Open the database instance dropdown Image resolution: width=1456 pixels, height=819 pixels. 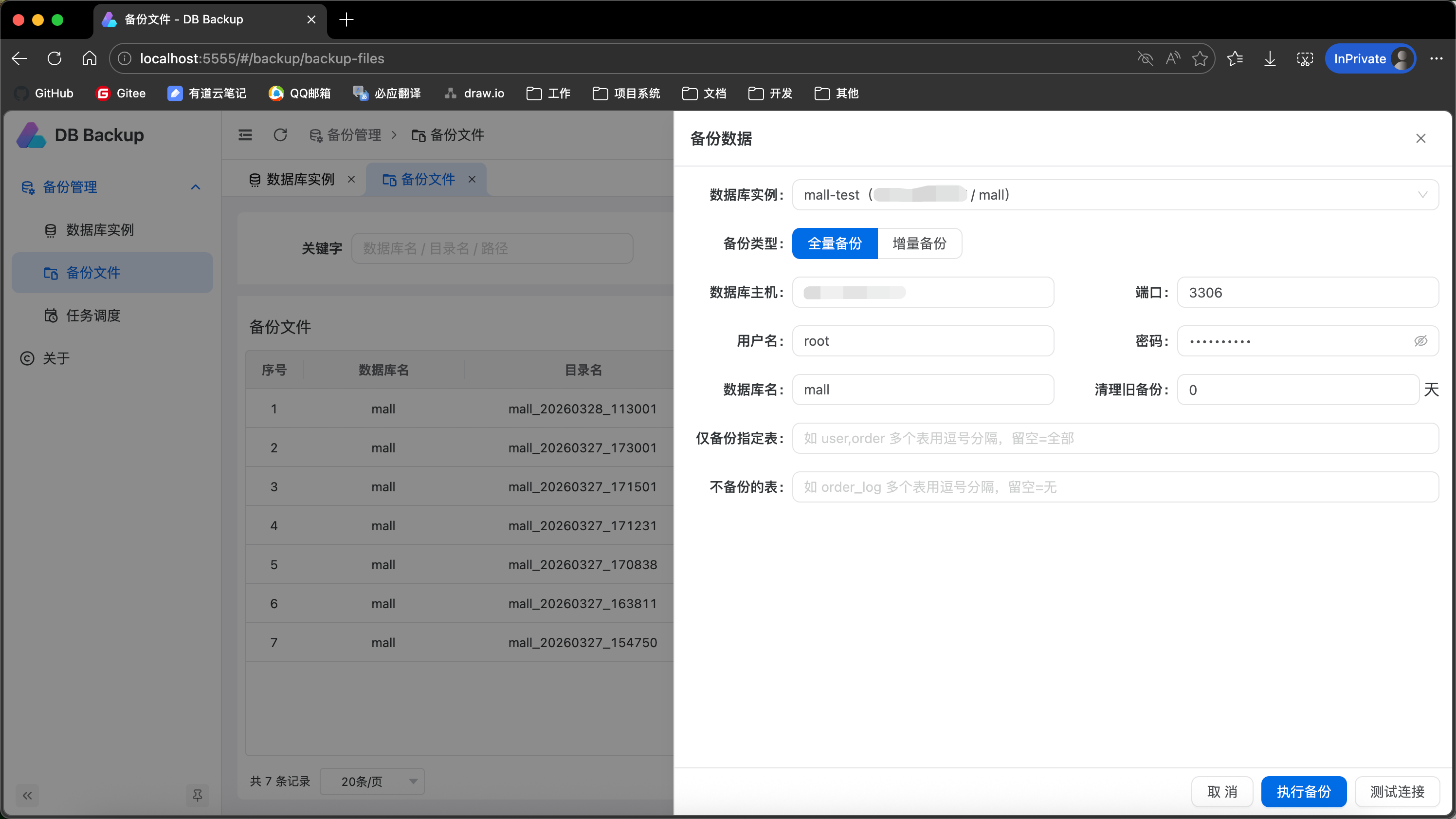point(1114,195)
